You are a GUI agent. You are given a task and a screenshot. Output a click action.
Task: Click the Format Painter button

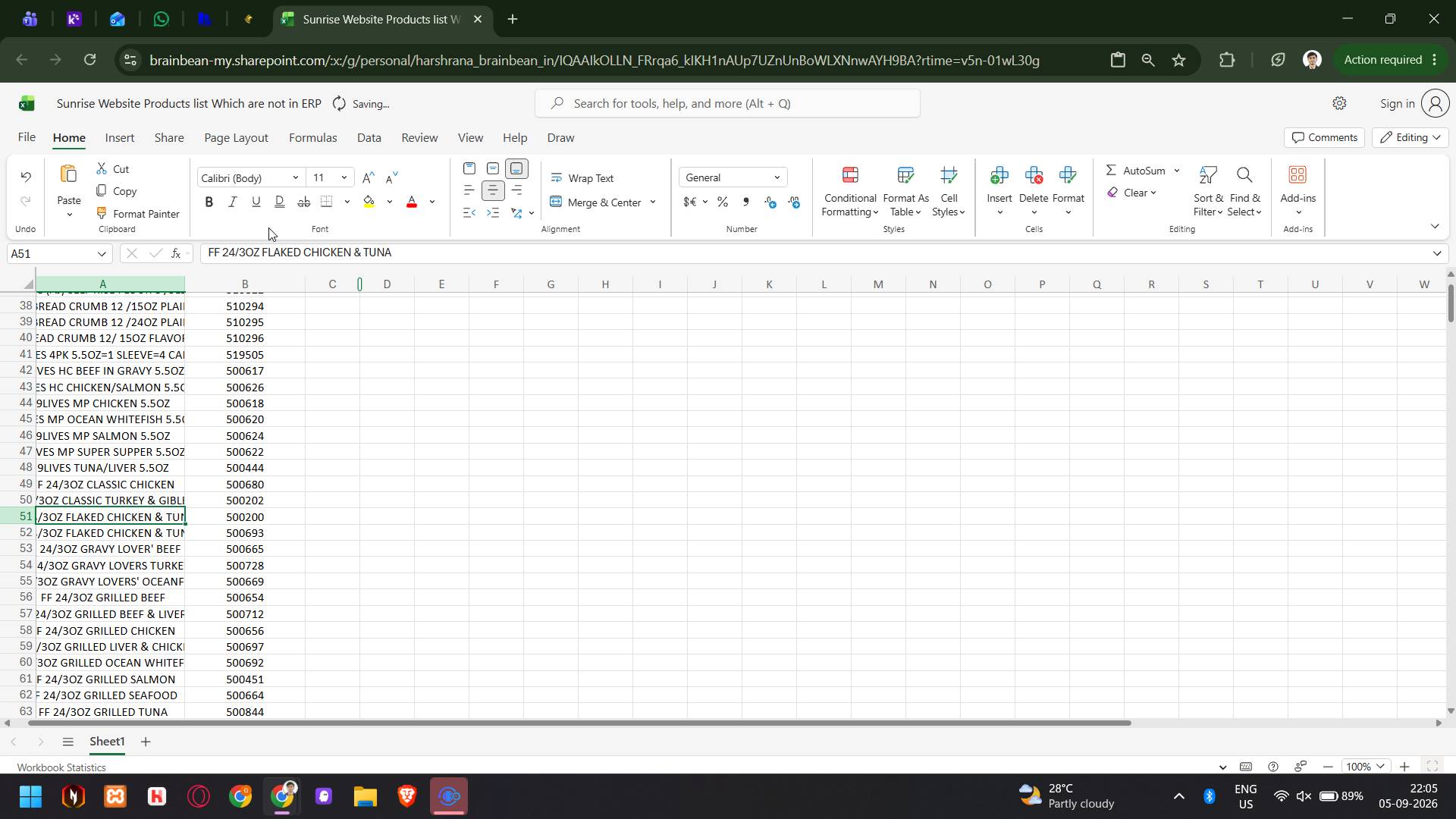[x=138, y=214]
